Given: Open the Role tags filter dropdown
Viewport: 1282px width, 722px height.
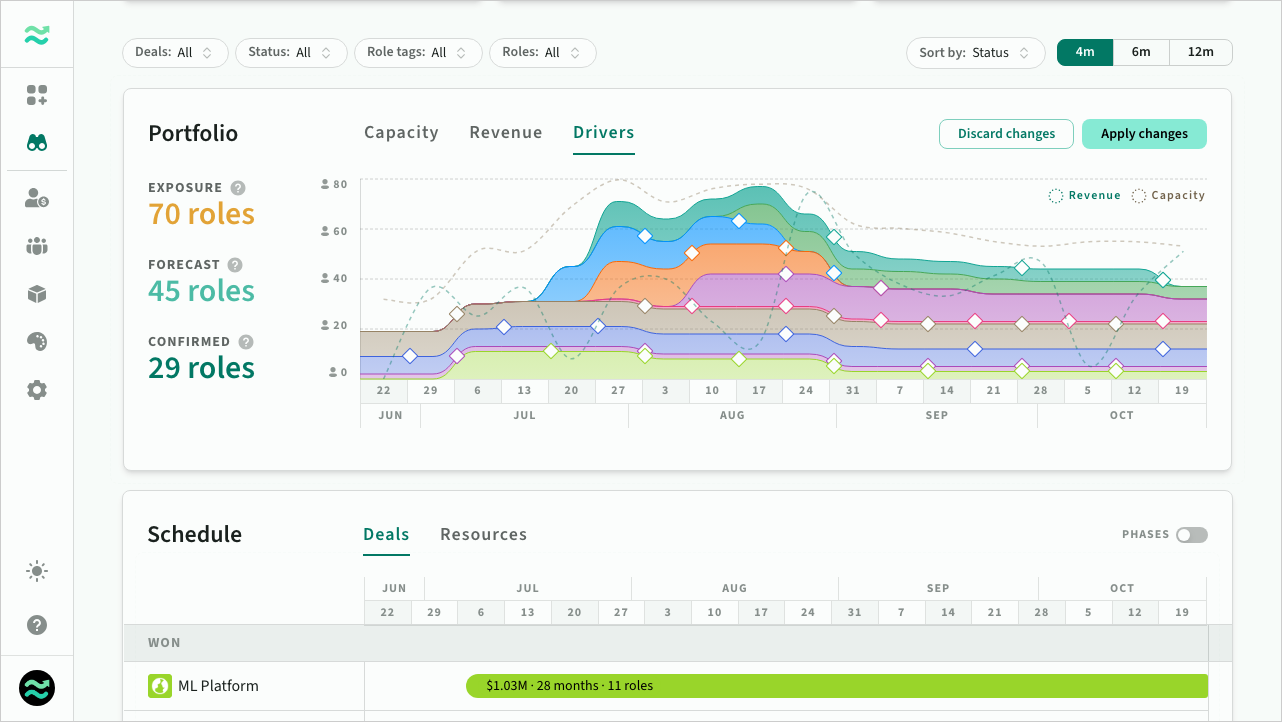Looking at the screenshot, I should coord(418,53).
